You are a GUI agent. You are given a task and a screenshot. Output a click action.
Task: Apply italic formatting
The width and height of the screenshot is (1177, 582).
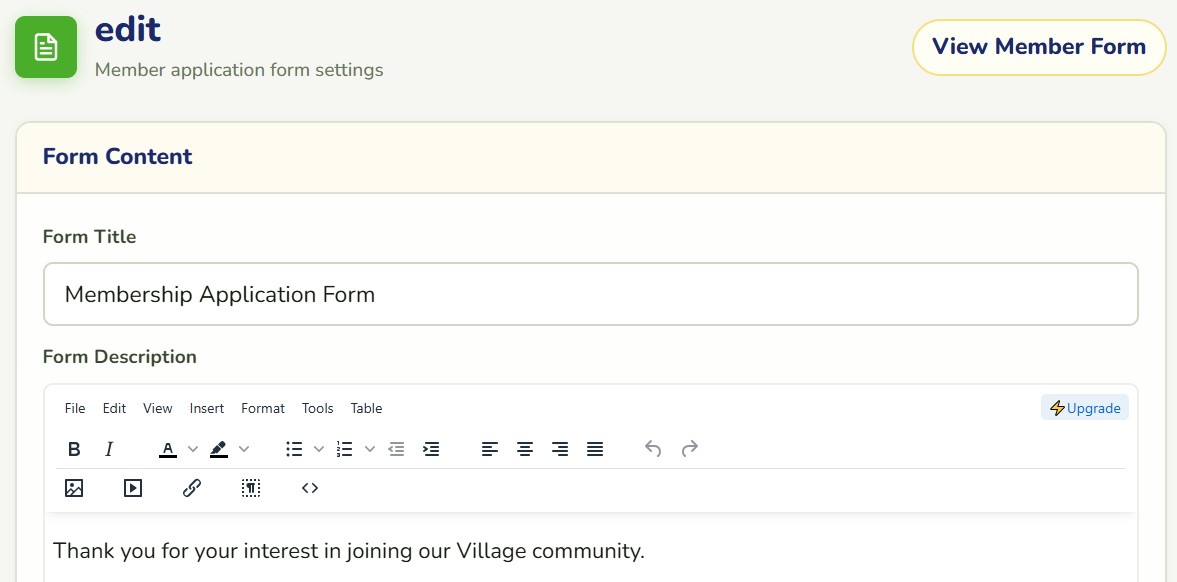(109, 449)
